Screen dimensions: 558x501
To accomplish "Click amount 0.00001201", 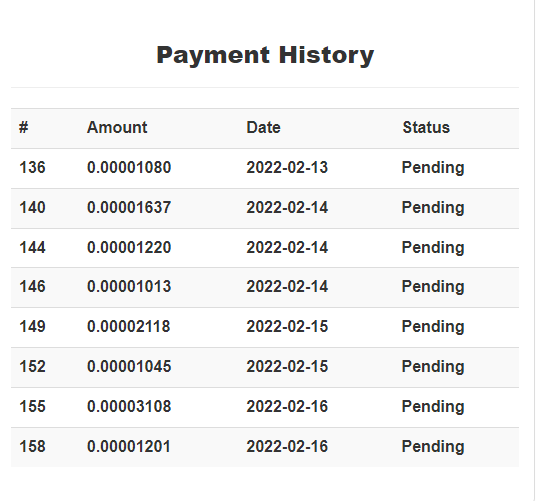I will coord(129,446).
